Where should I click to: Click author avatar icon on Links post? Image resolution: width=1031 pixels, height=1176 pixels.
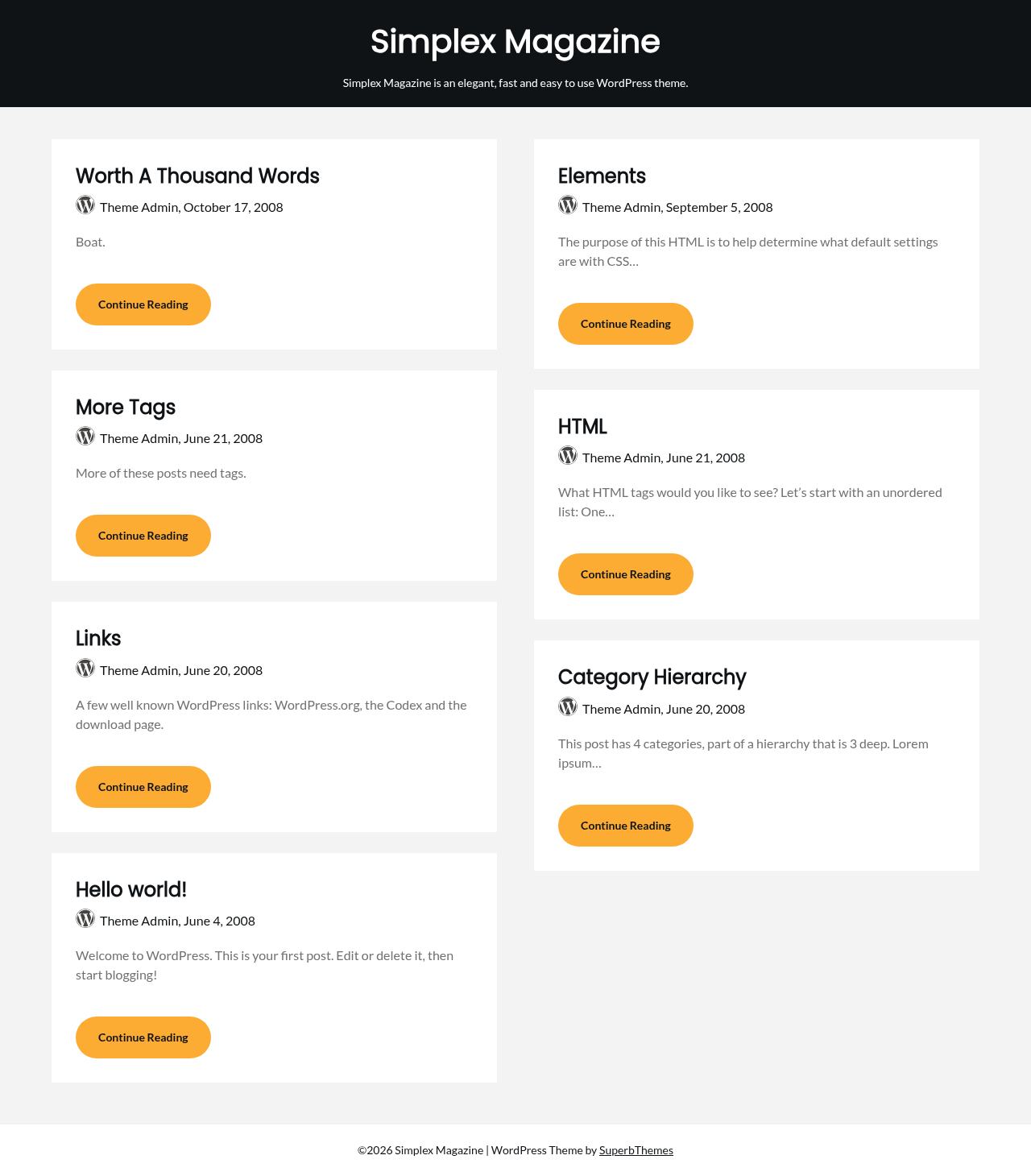pos(85,669)
